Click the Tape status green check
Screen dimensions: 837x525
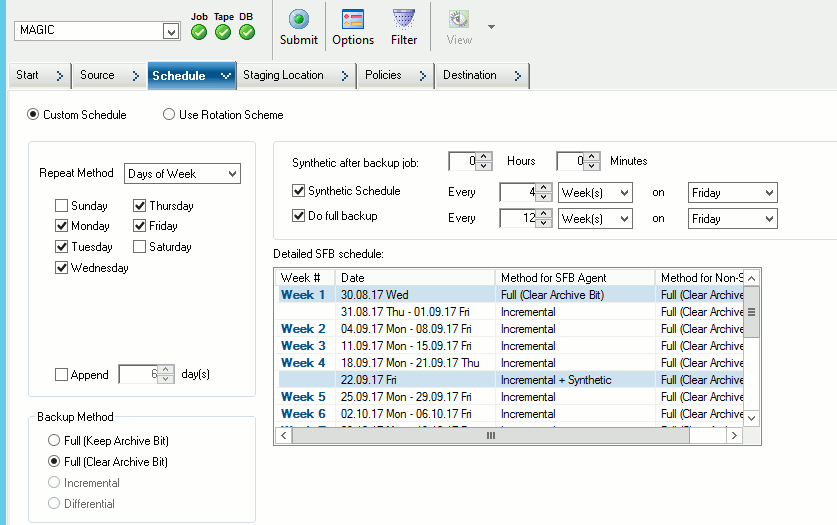click(x=223, y=33)
